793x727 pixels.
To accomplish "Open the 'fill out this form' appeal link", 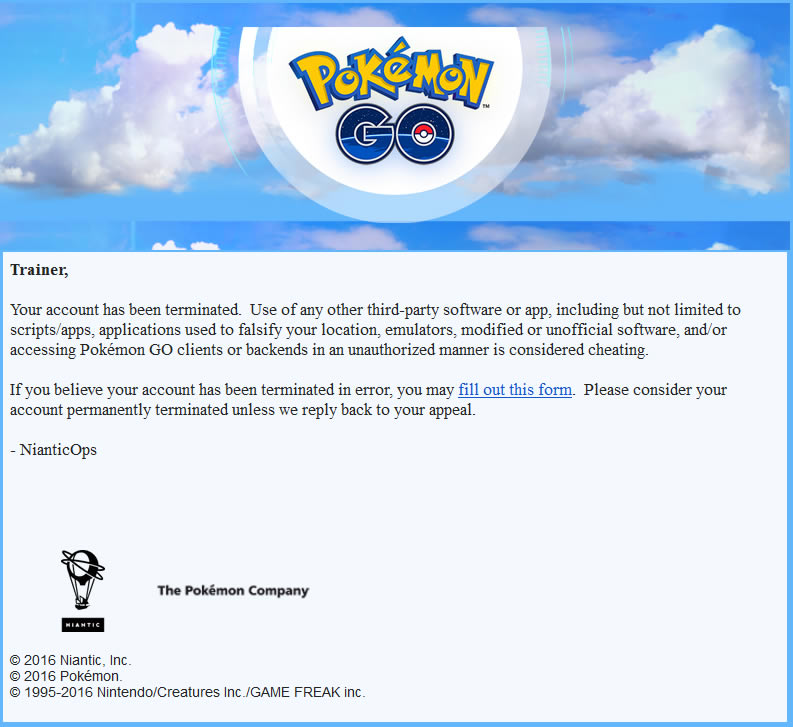I will [x=515, y=390].
